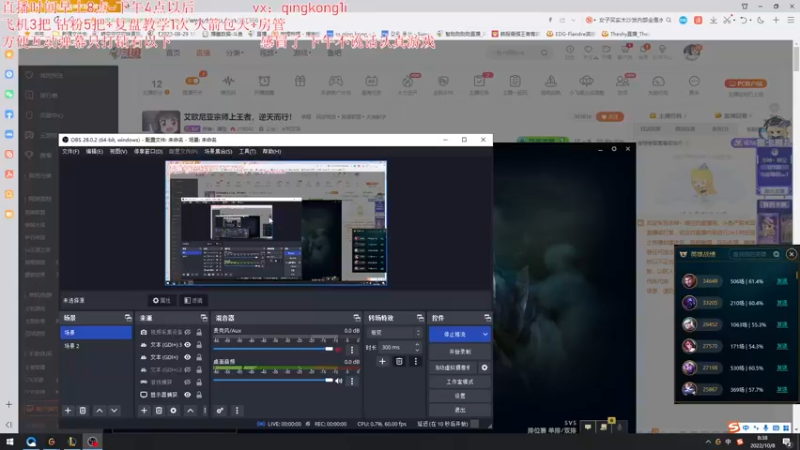Open transition properties three-dot menu
800x450 pixels.
[x=416, y=361]
